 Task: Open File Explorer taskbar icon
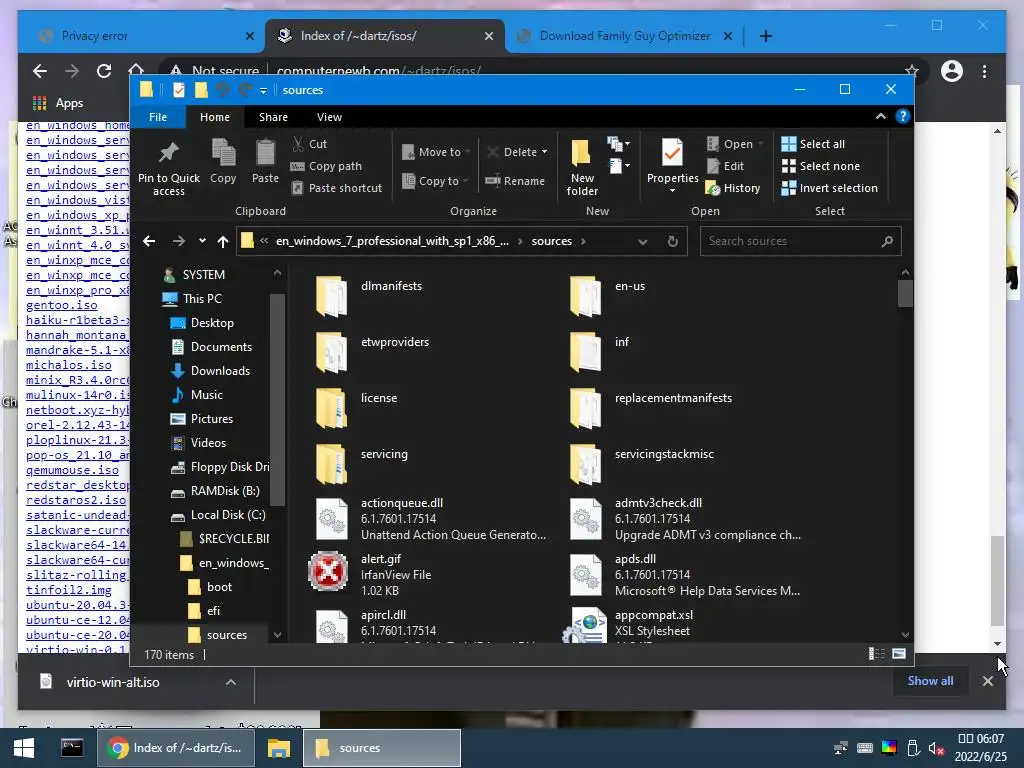coord(279,748)
